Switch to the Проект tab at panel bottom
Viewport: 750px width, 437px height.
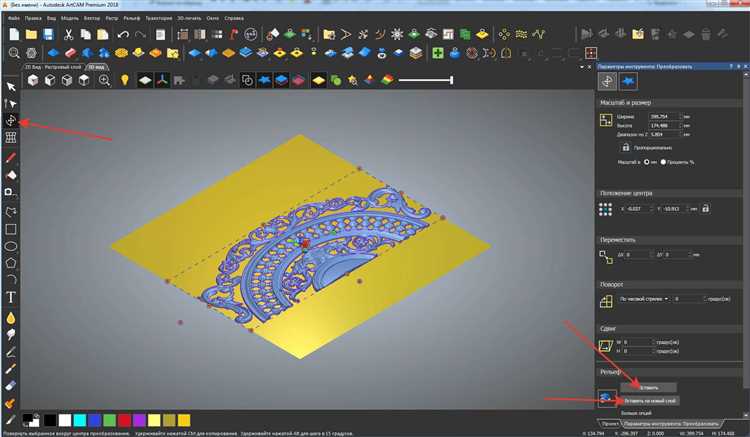tap(610, 424)
